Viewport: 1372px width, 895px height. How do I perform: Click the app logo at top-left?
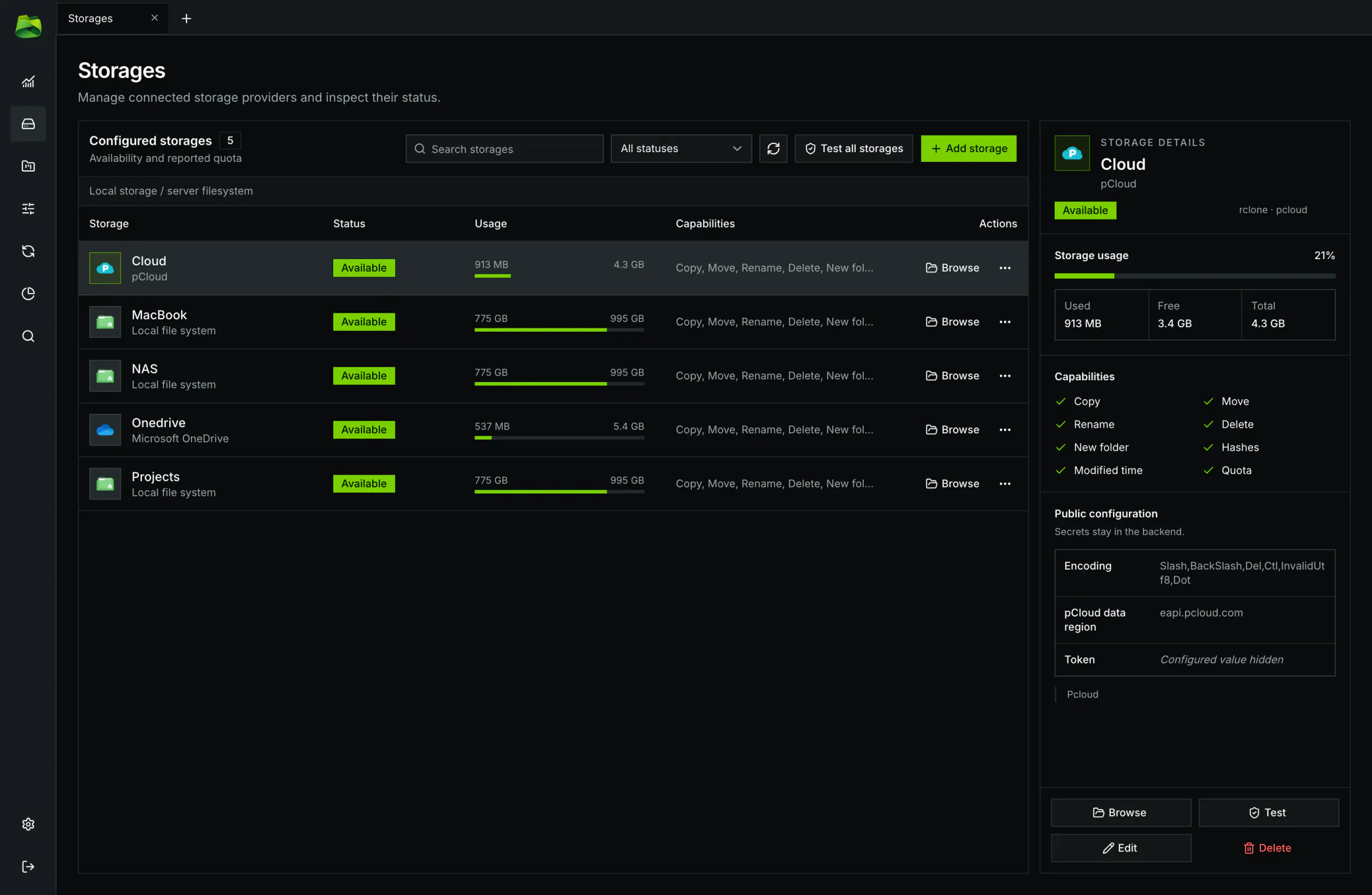click(27, 26)
